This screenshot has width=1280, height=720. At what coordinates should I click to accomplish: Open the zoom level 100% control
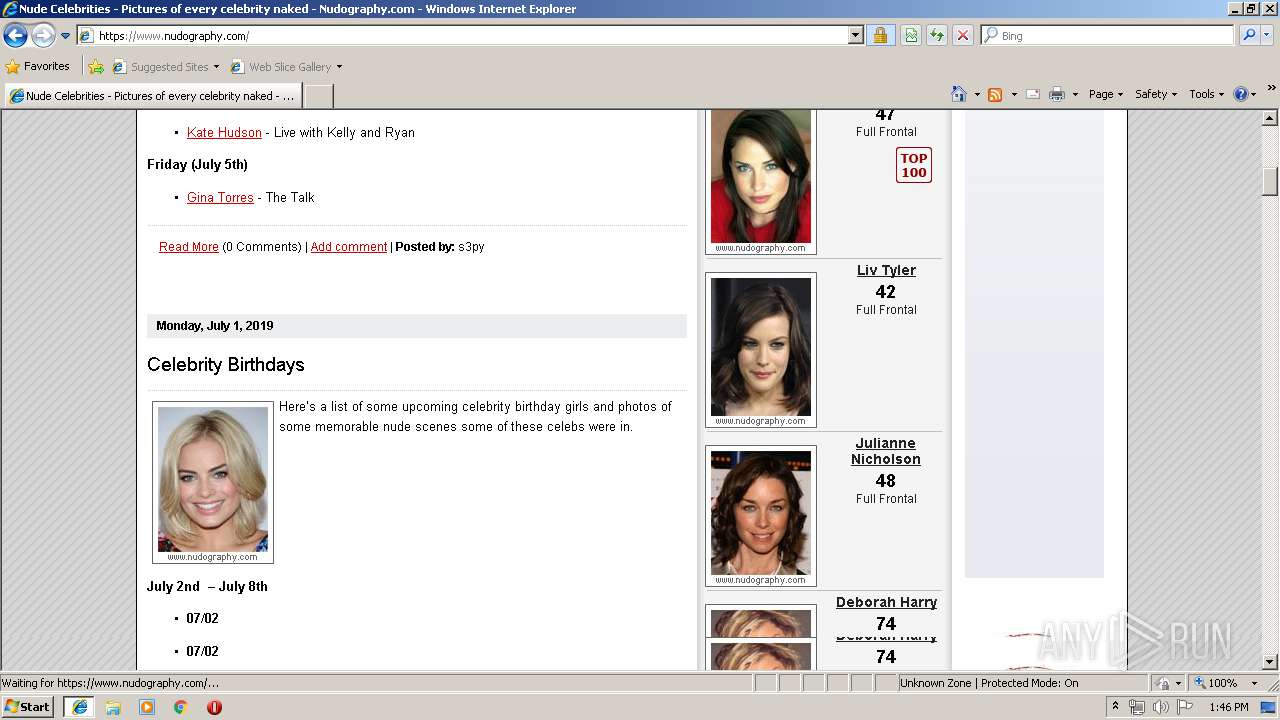click(1216, 683)
